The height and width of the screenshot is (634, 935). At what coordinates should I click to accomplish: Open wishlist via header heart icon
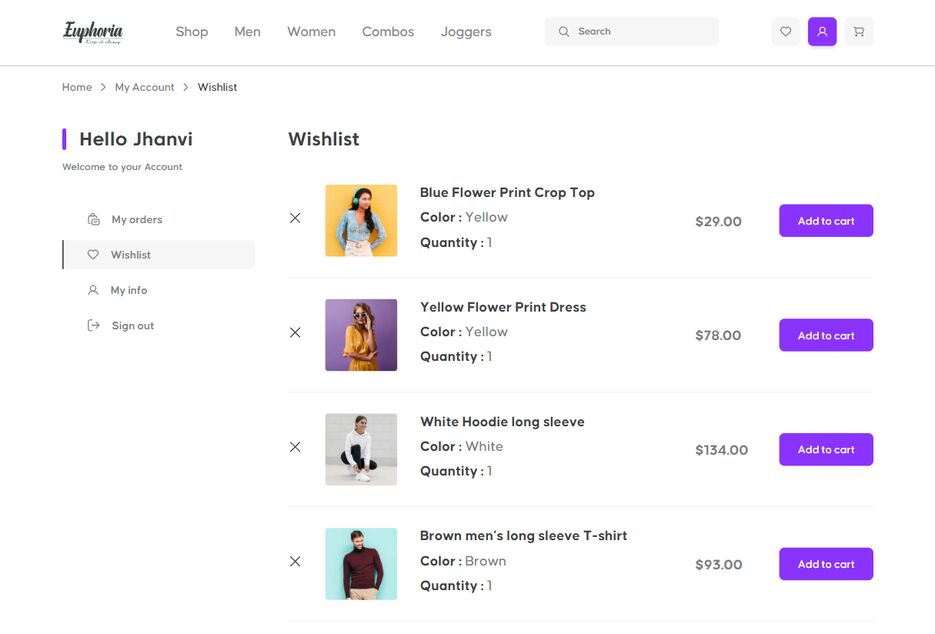pyautogui.click(x=785, y=32)
